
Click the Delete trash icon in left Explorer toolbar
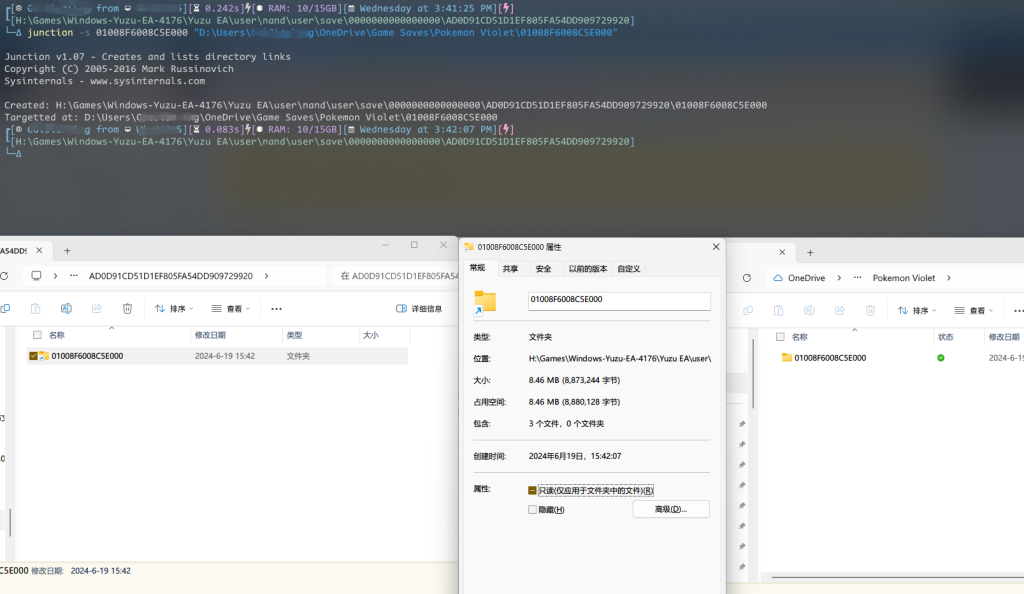click(x=127, y=309)
